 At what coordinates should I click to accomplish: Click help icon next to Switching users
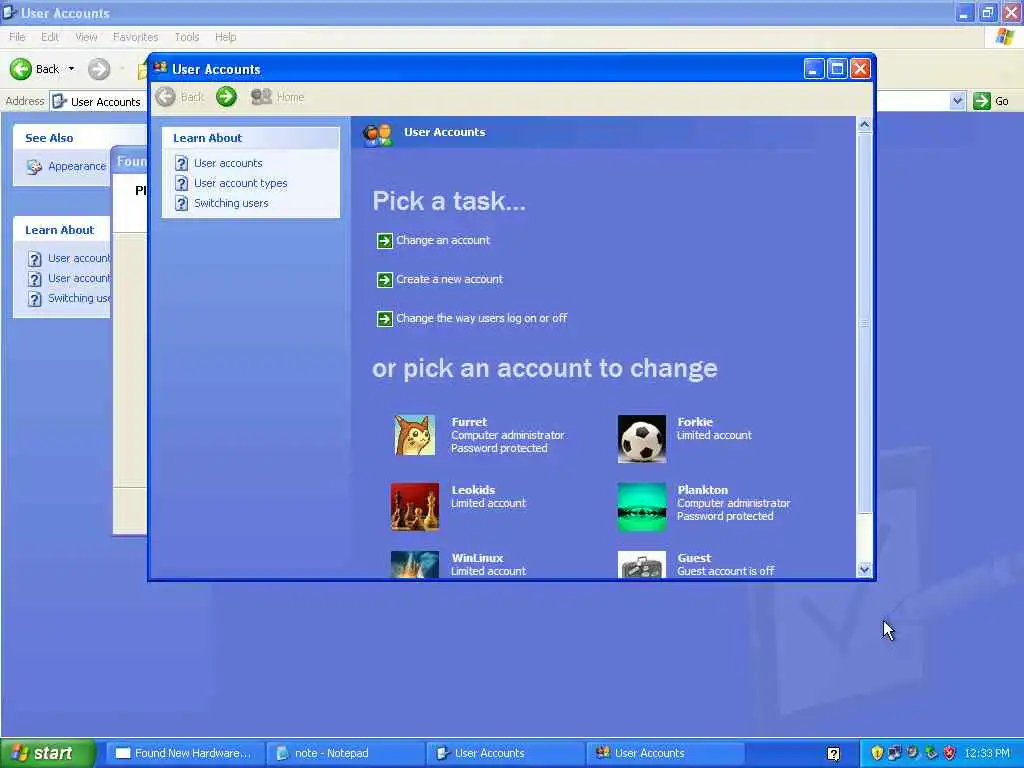(182, 204)
